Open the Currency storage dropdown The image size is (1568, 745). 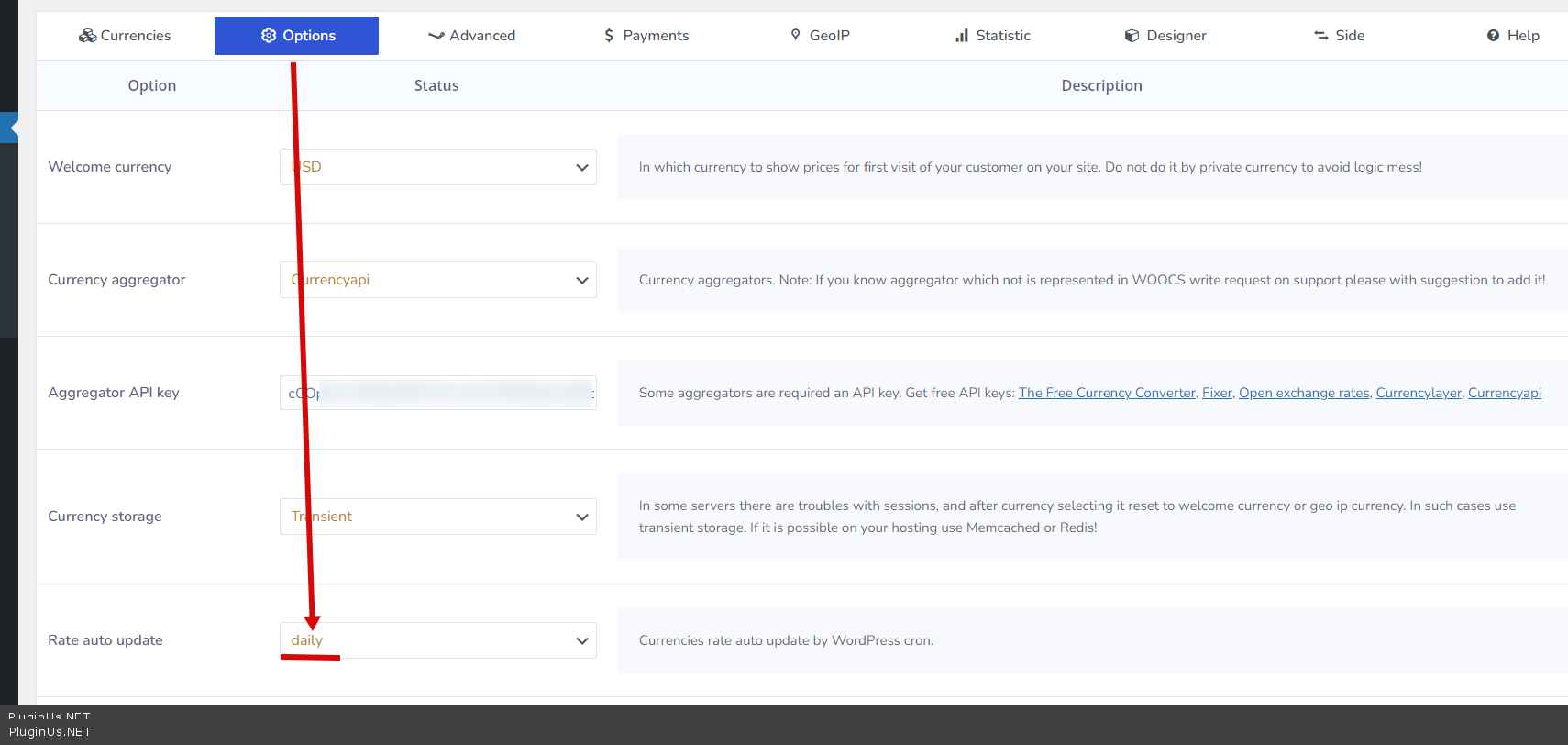tap(438, 517)
